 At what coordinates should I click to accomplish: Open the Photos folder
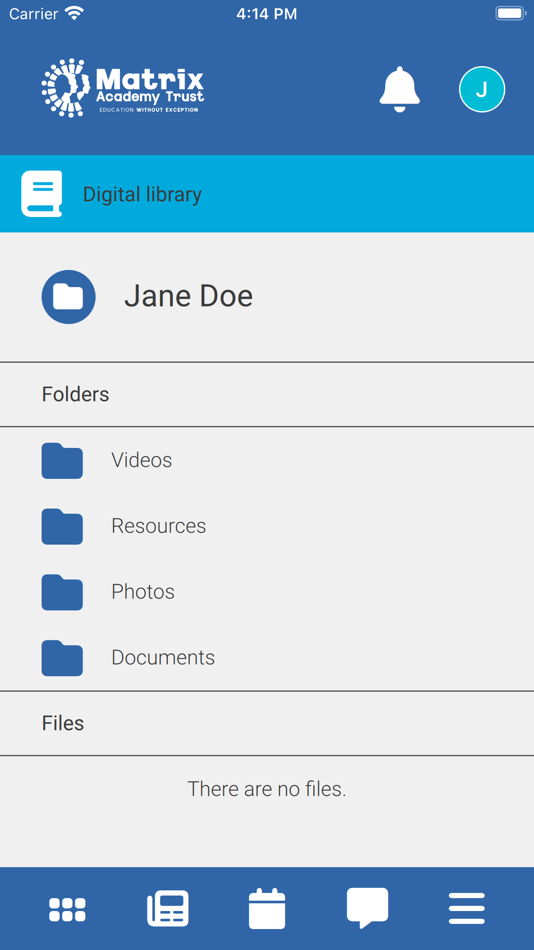pos(267,592)
